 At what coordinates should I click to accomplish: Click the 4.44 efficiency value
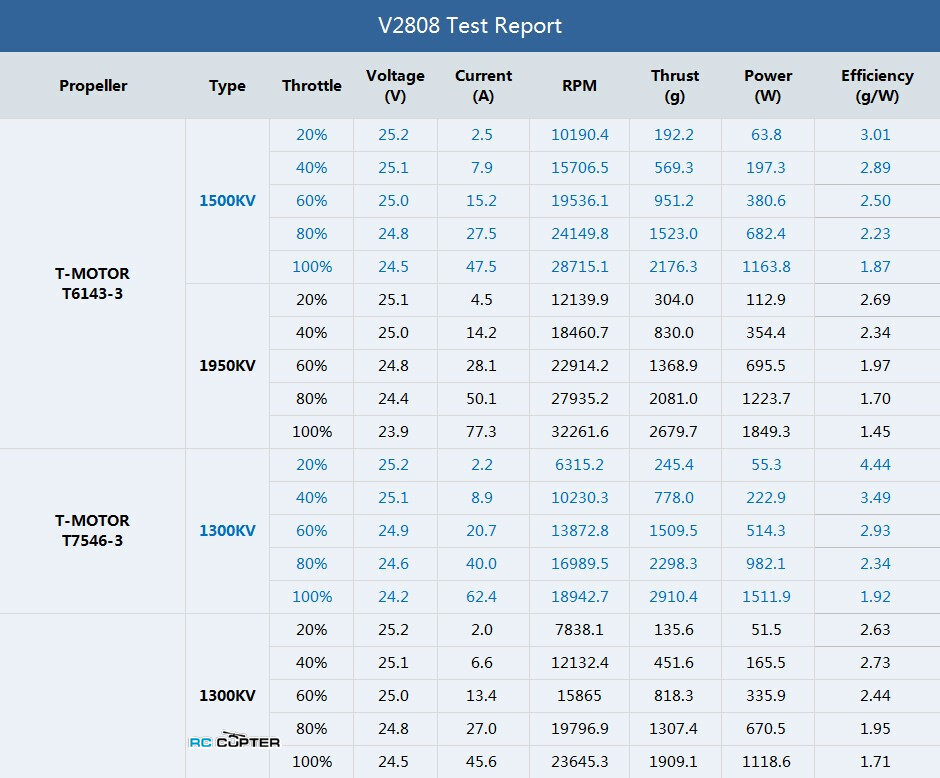pos(875,465)
